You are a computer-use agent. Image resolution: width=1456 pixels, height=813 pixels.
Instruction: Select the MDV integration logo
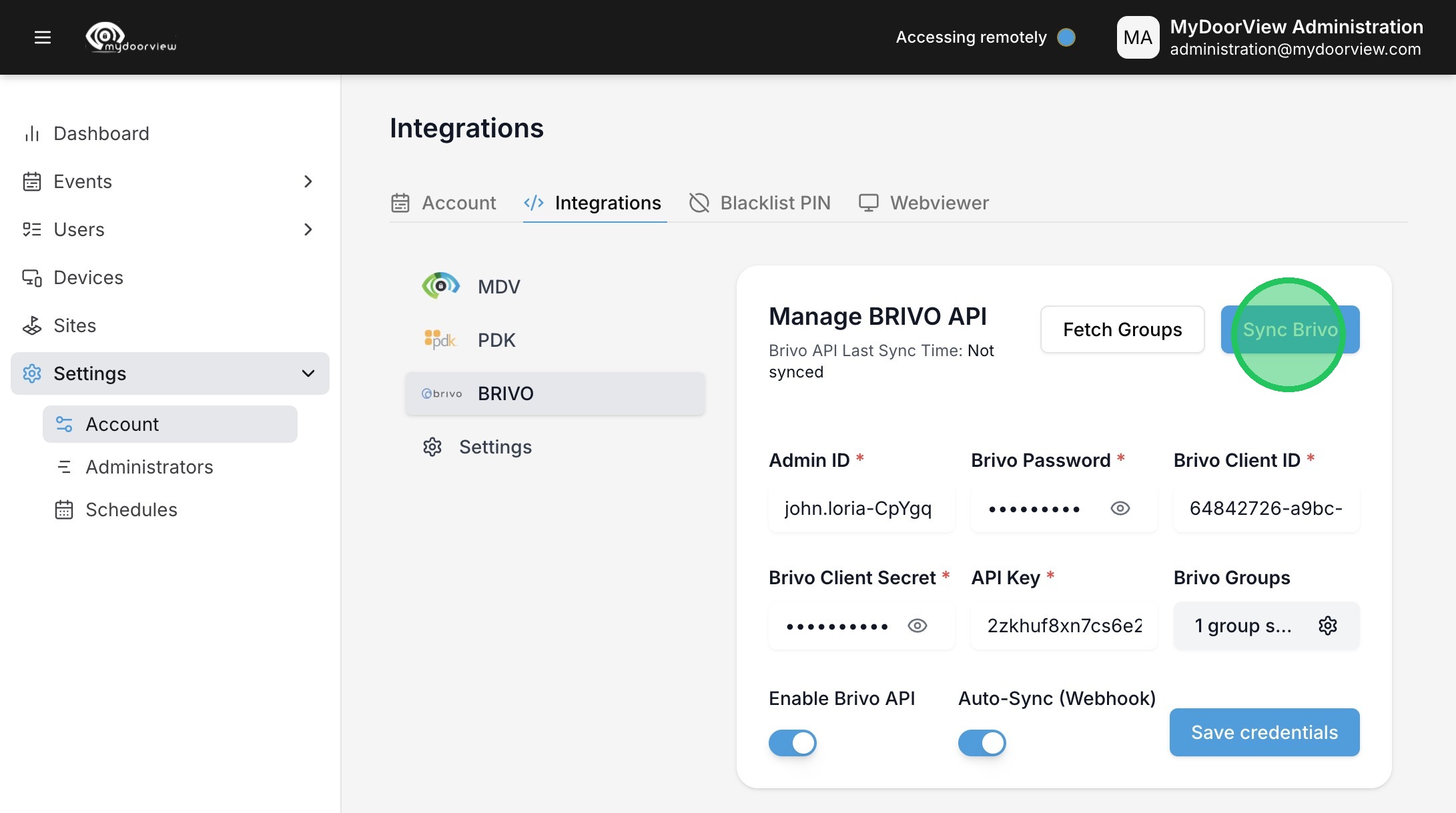(440, 286)
